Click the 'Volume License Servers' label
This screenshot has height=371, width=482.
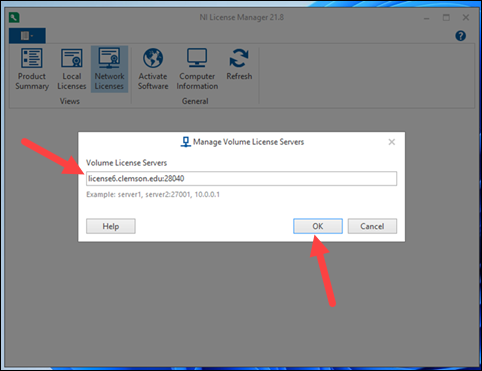[x=126, y=163]
